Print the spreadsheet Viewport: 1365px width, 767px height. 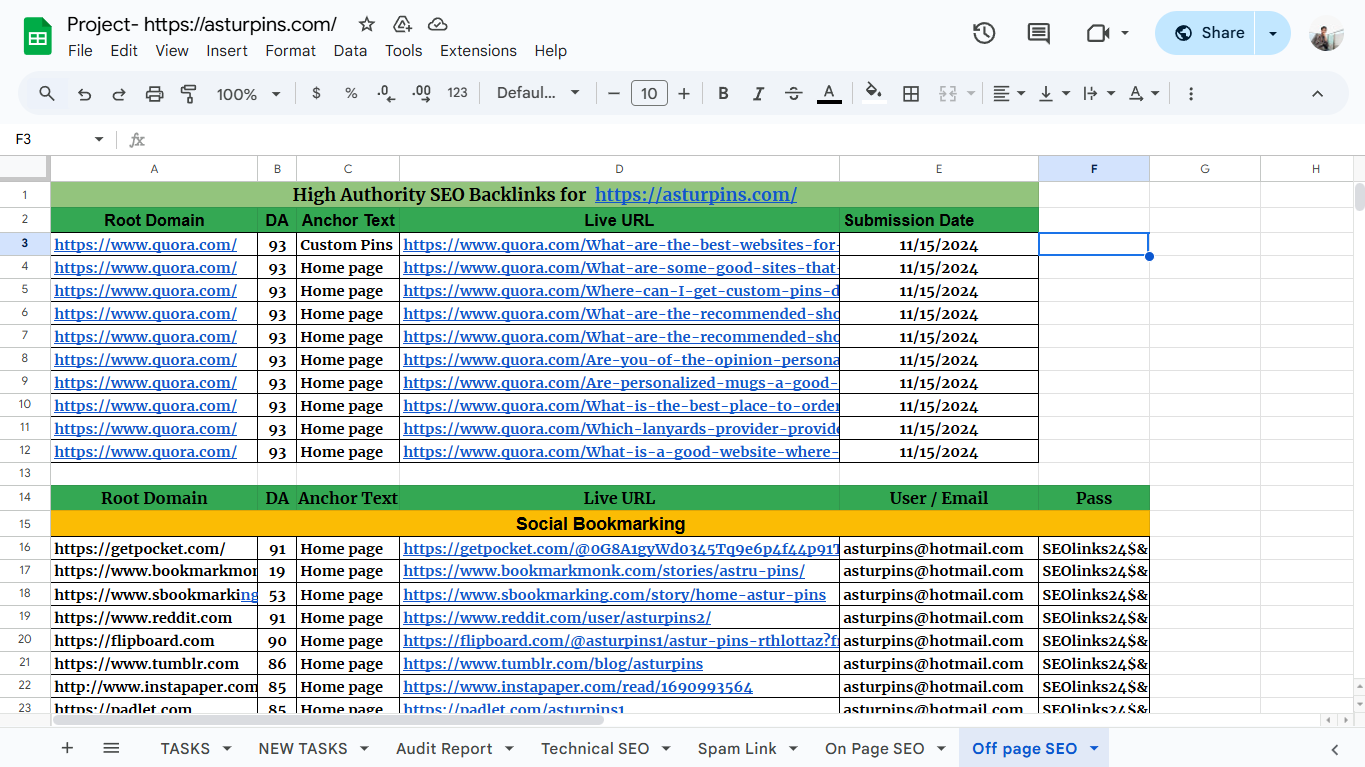tap(155, 93)
